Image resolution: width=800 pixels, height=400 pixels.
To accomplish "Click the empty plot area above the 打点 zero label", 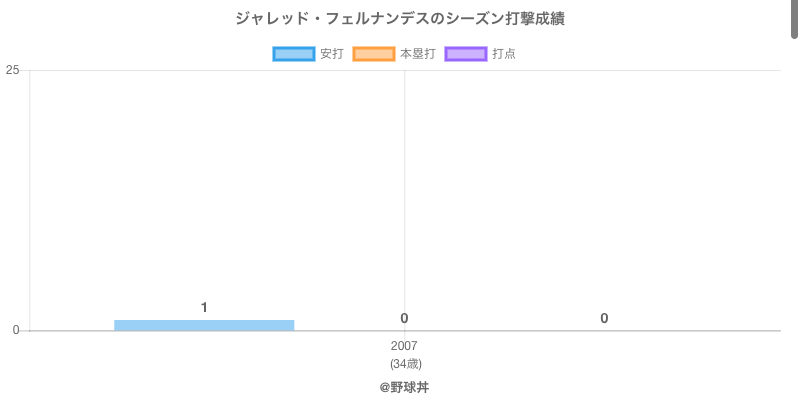I will (x=604, y=200).
